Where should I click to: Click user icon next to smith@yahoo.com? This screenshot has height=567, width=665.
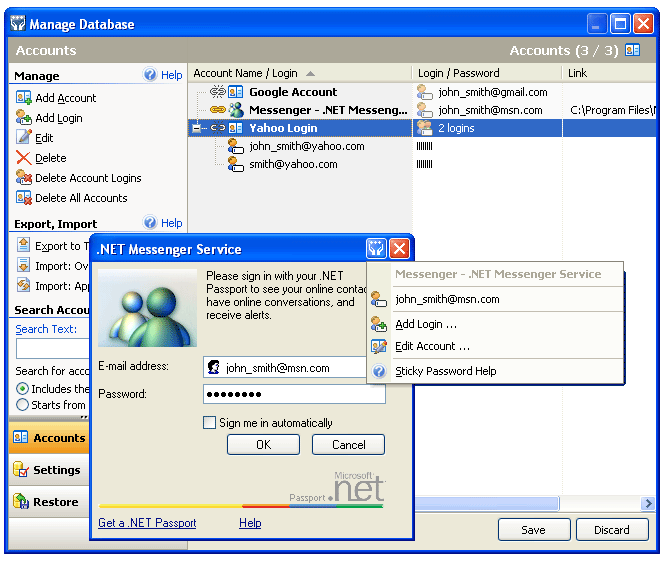(235, 164)
